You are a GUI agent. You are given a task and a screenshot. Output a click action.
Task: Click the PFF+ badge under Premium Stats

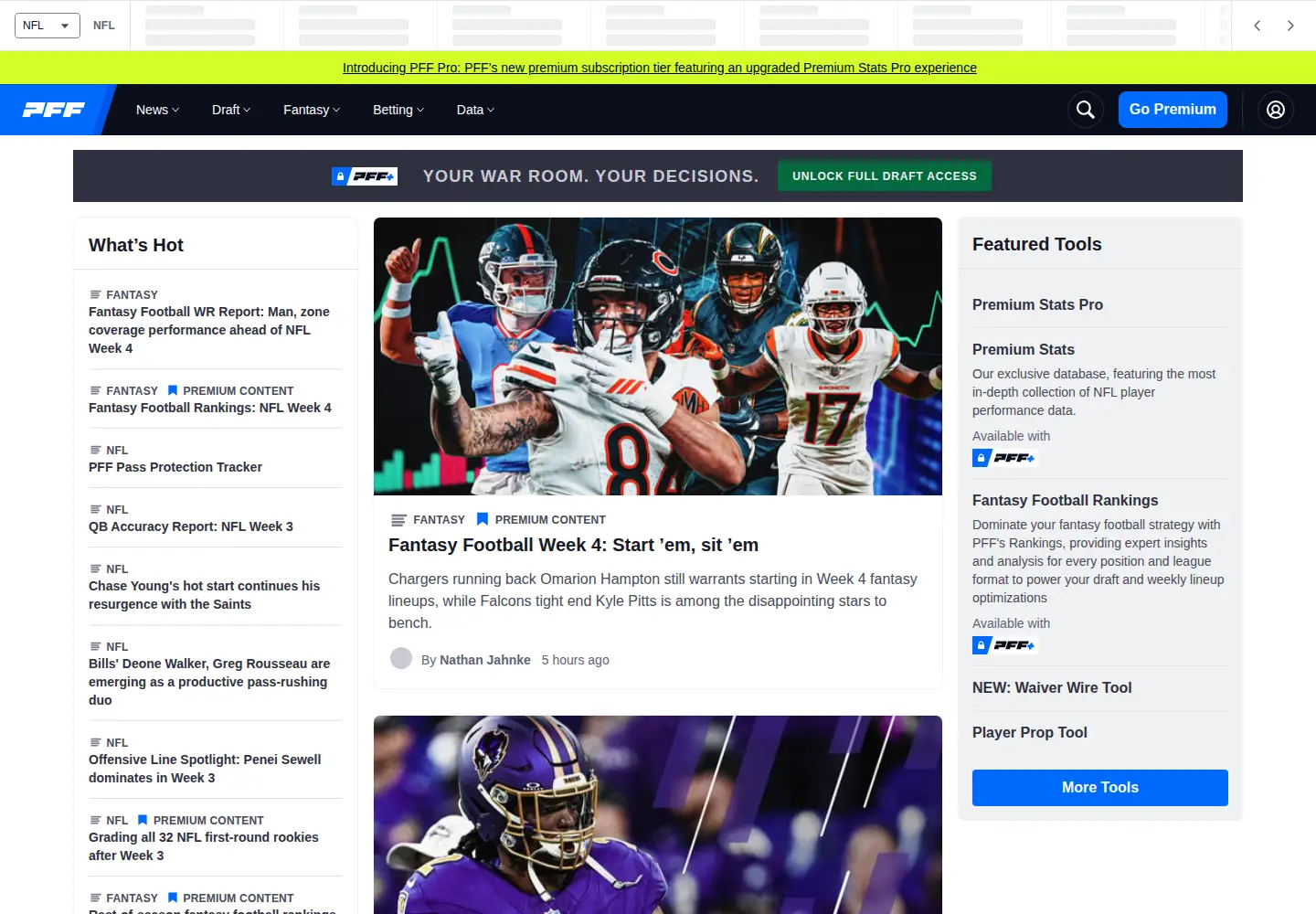point(1003,458)
